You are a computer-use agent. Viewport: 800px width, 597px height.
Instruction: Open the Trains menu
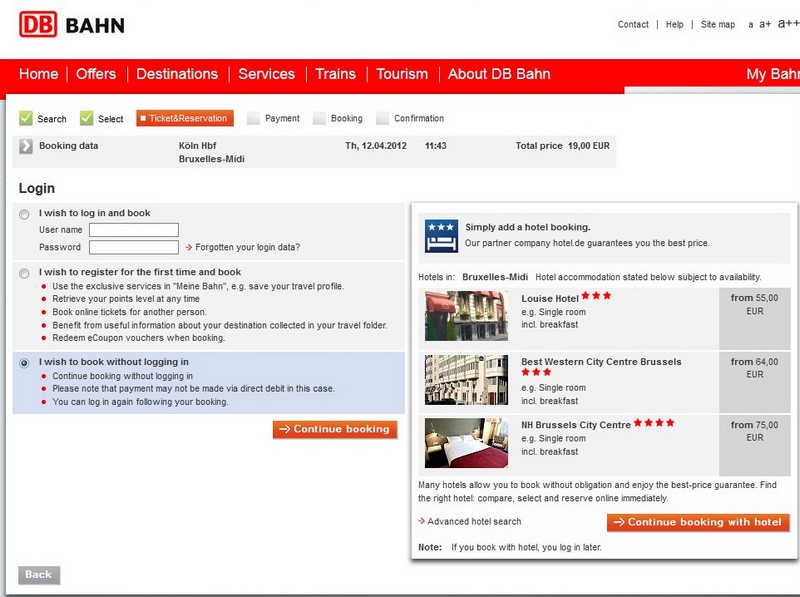coord(335,74)
